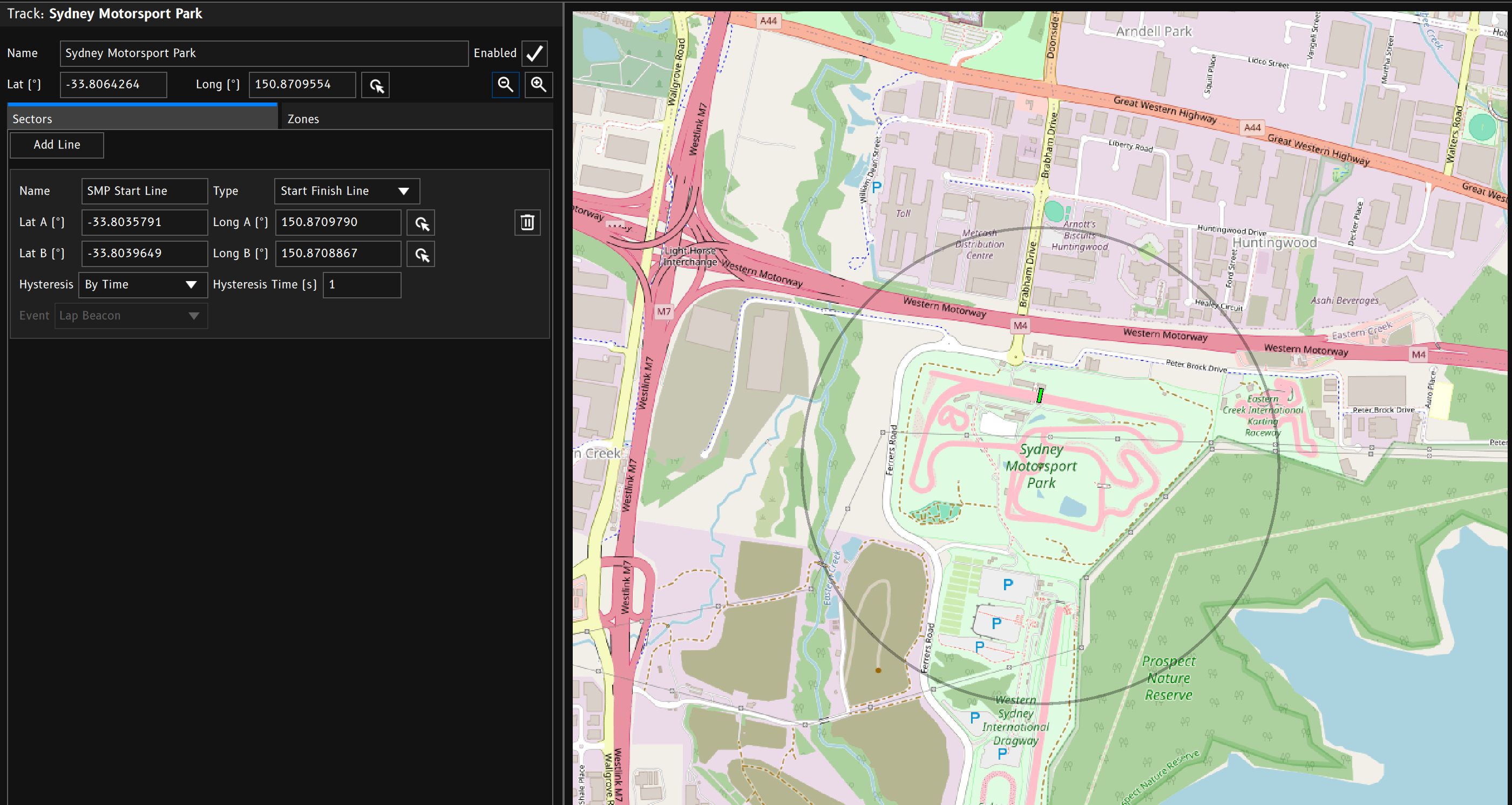Click the Long B value field
The width and height of the screenshot is (1512, 805).
pyautogui.click(x=338, y=254)
